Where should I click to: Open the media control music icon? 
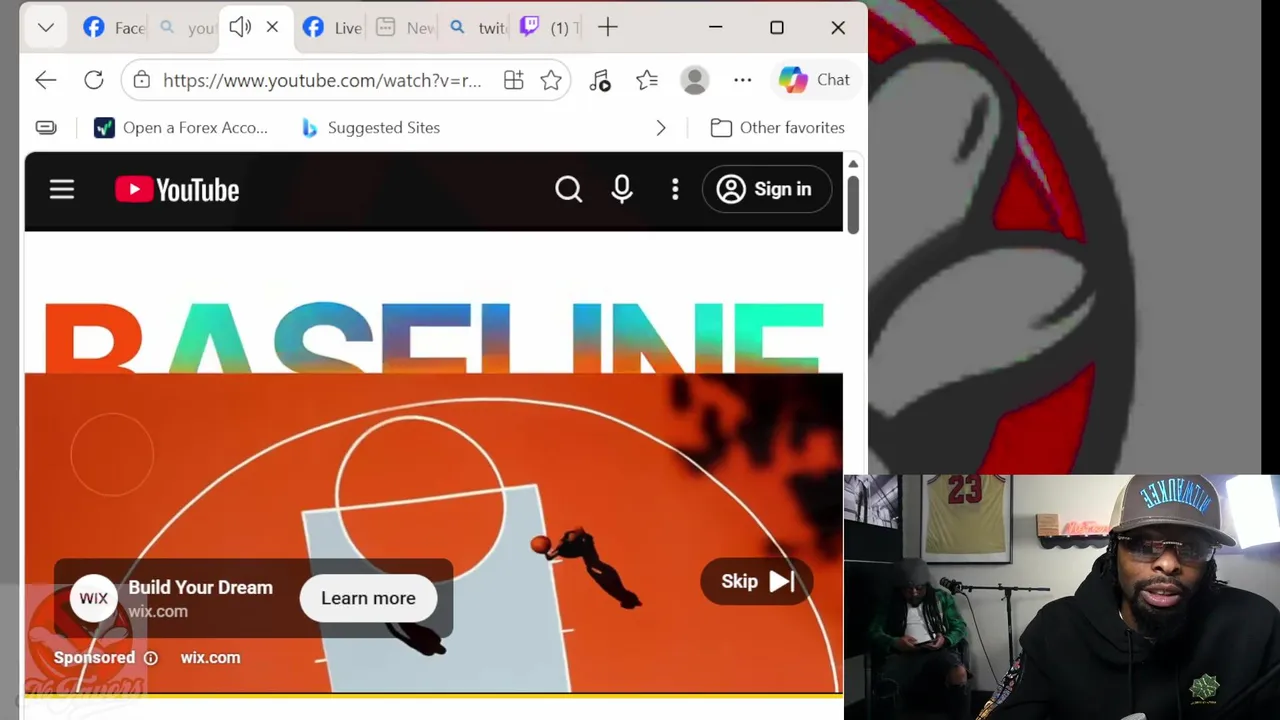(600, 80)
